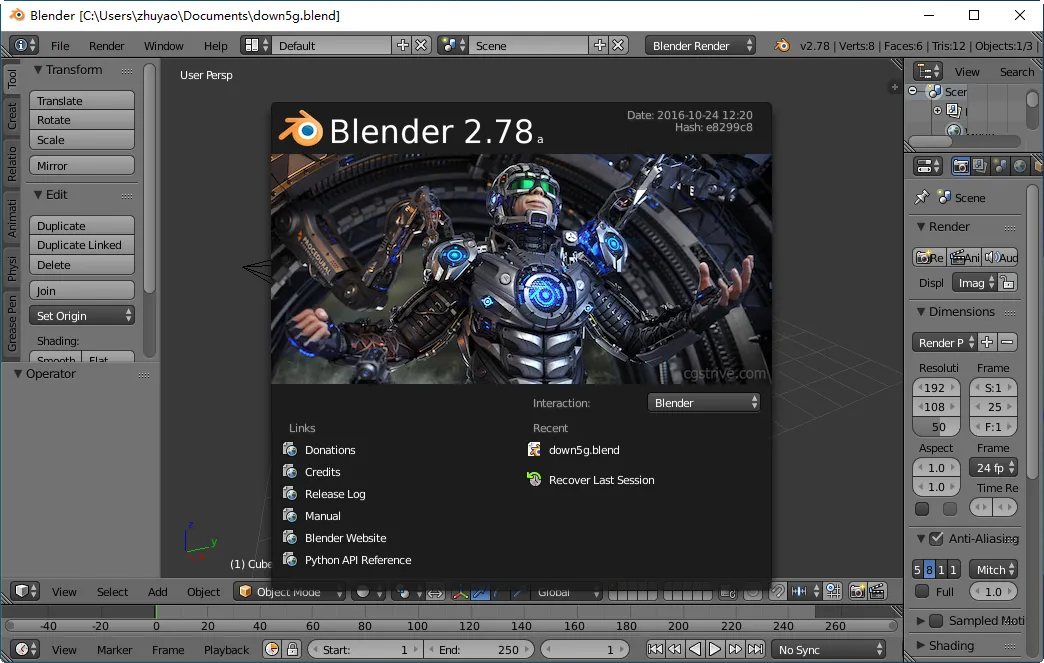1044x663 pixels.
Task: Click the Translate button
Action: click(x=82, y=101)
